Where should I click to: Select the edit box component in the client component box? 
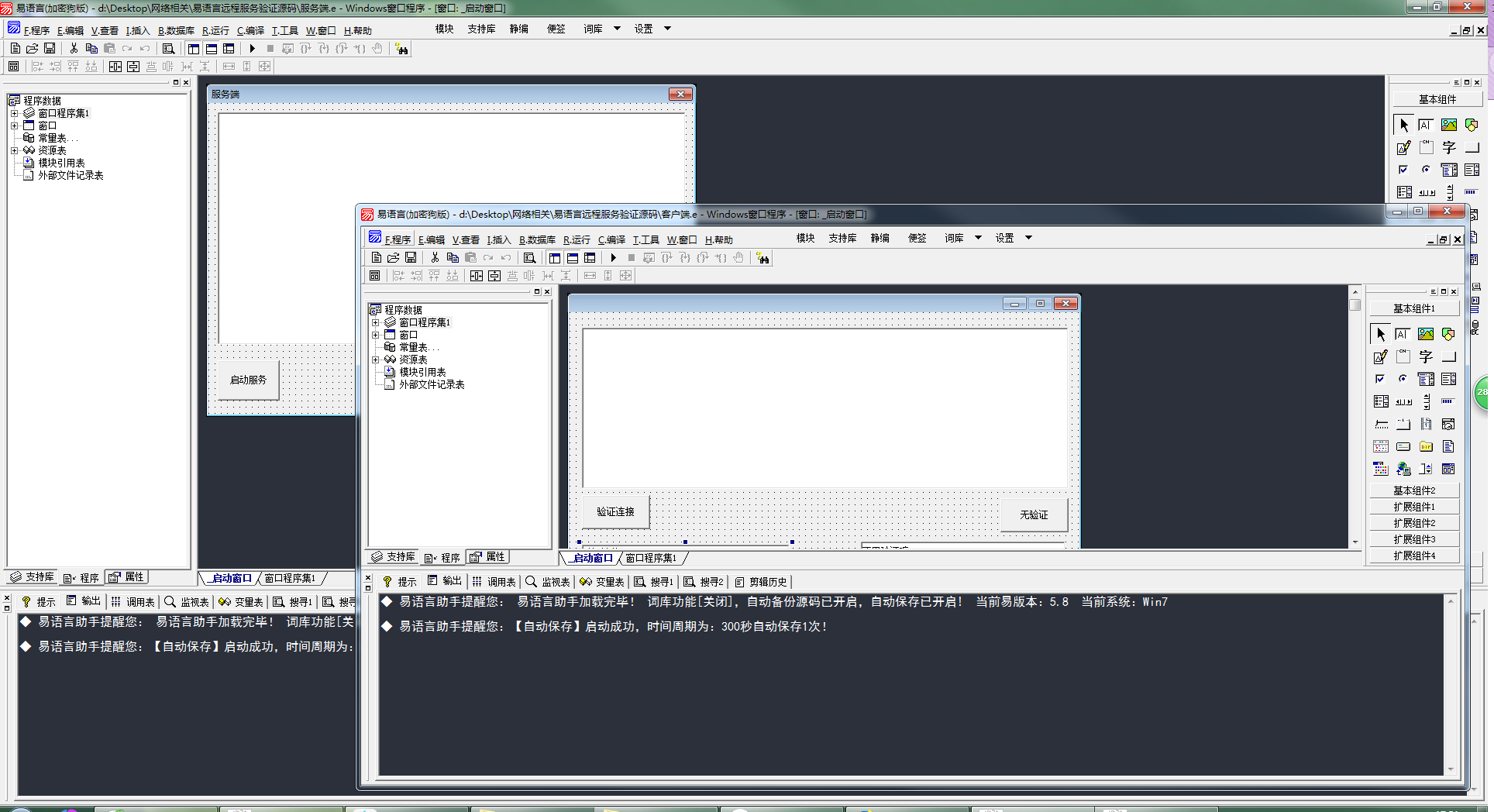point(1403,334)
